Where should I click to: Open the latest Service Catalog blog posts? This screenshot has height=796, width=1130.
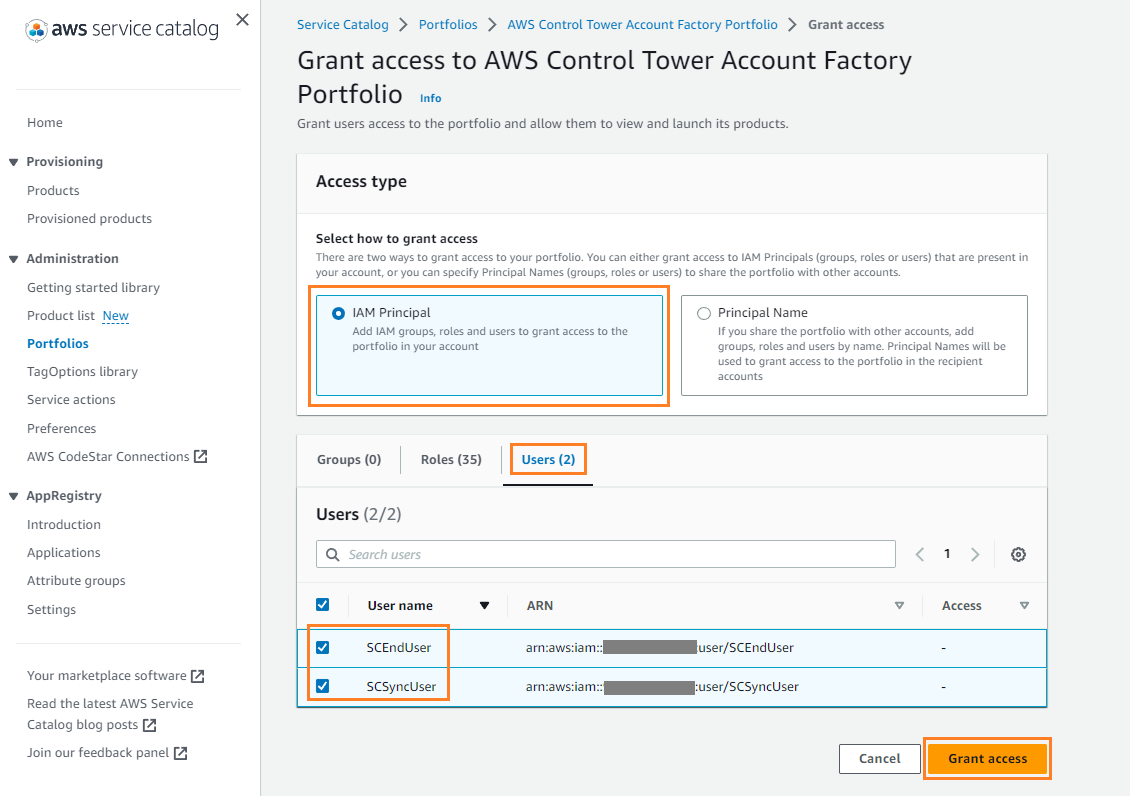[110, 713]
